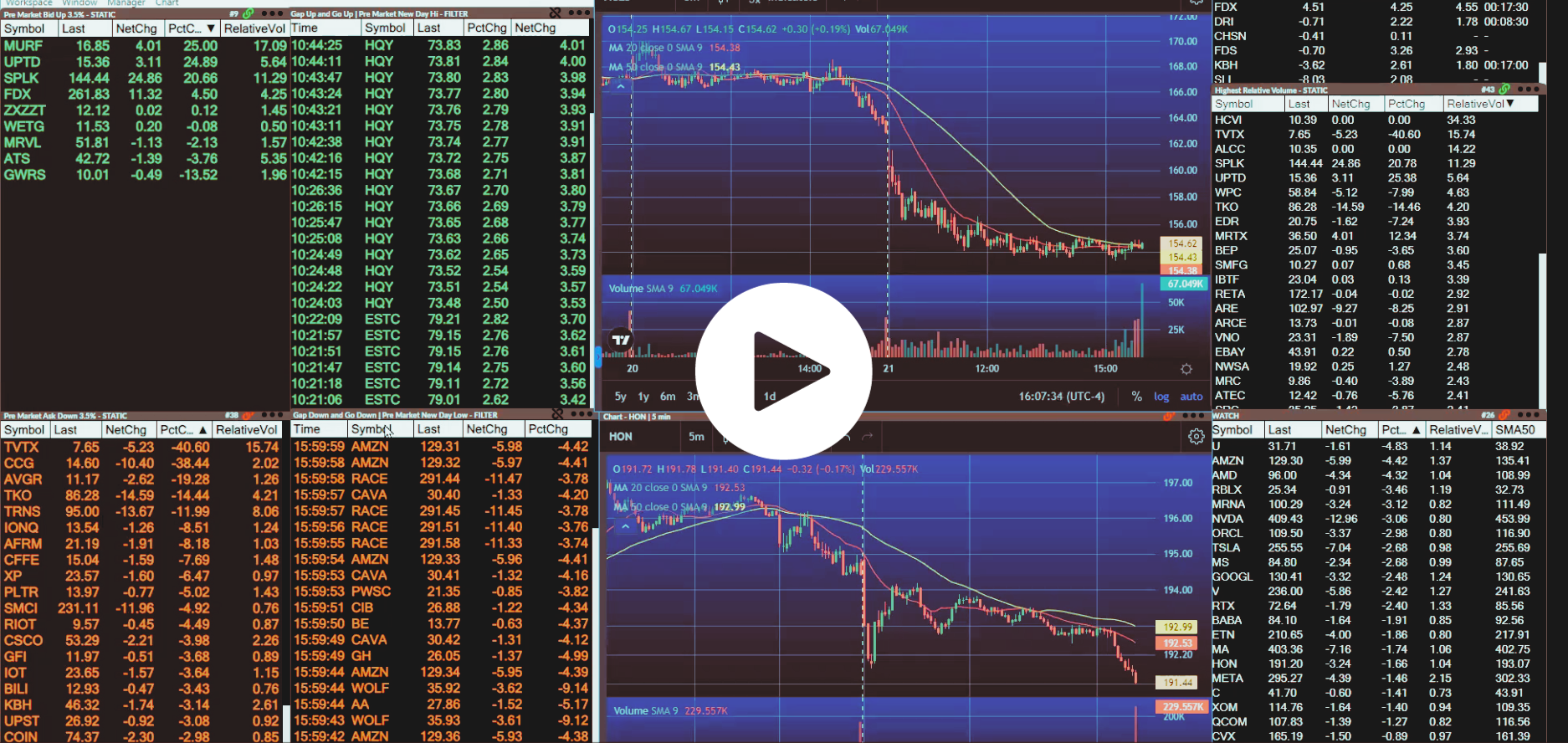This screenshot has height=743, width=1568.
Task: Click Volume SMA 9 legend on HON chart
Action: tap(671, 710)
